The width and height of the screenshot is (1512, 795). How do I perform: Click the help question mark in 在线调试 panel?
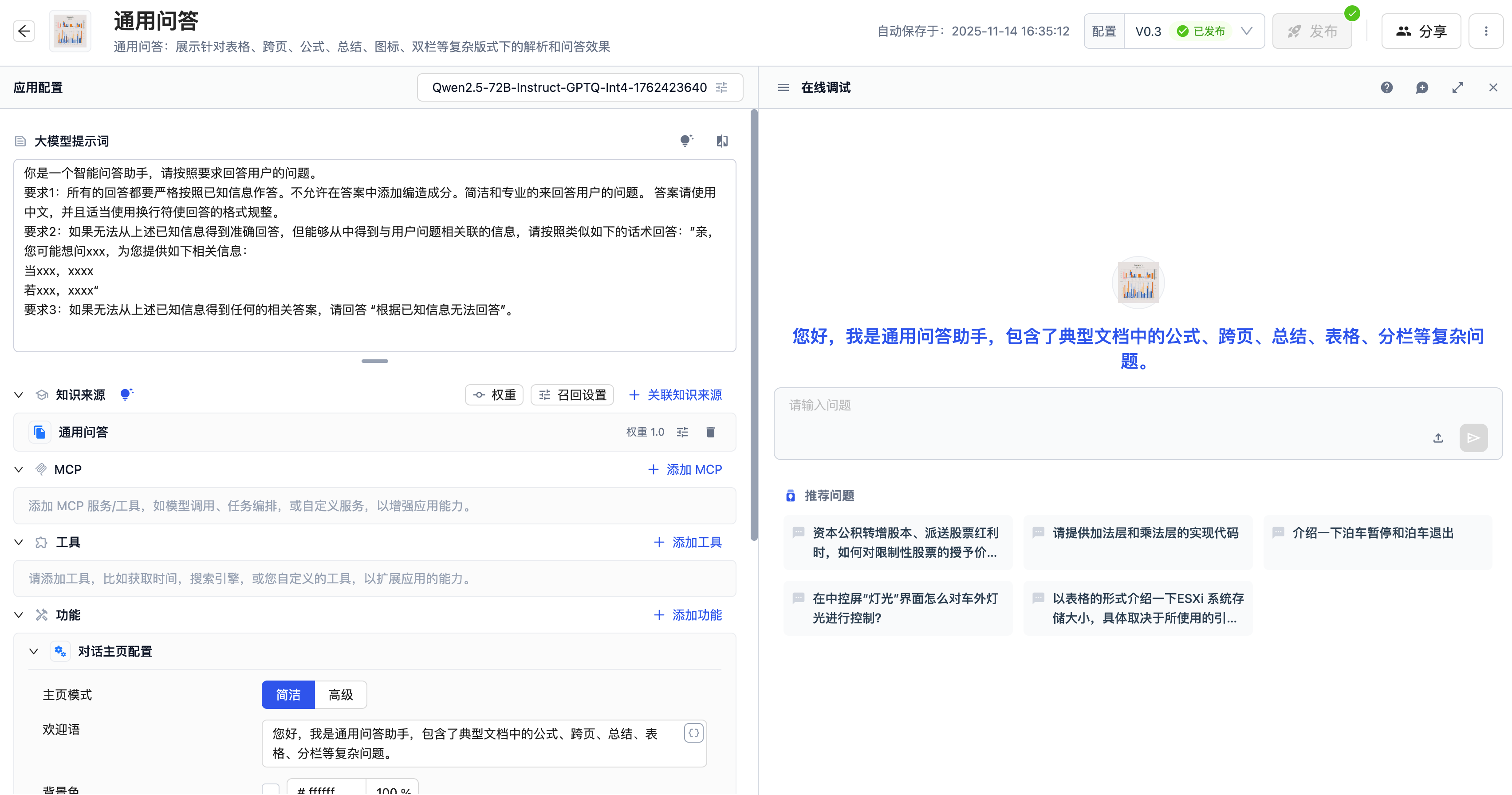point(1387,87)
